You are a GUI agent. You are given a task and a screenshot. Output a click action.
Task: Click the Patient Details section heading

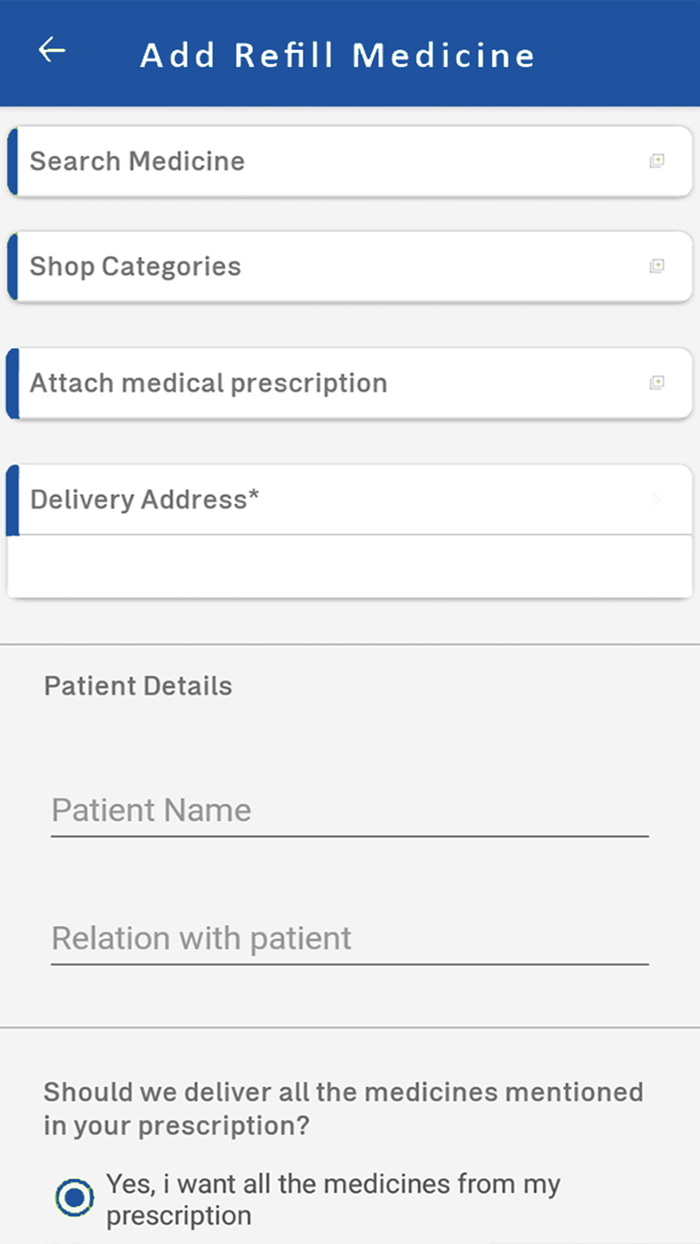point(137,686)
